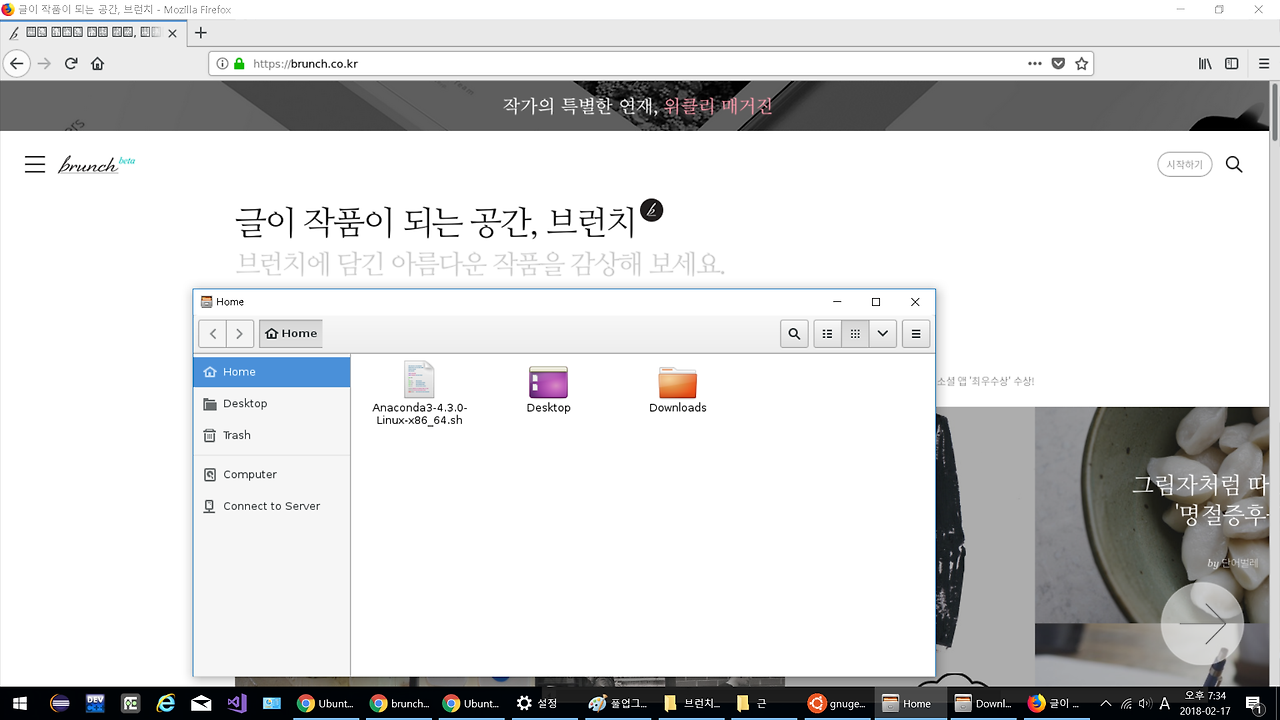
Task: Open the Files hamburger menu icon
Action: pyautogui.click(x=915, y=333)
